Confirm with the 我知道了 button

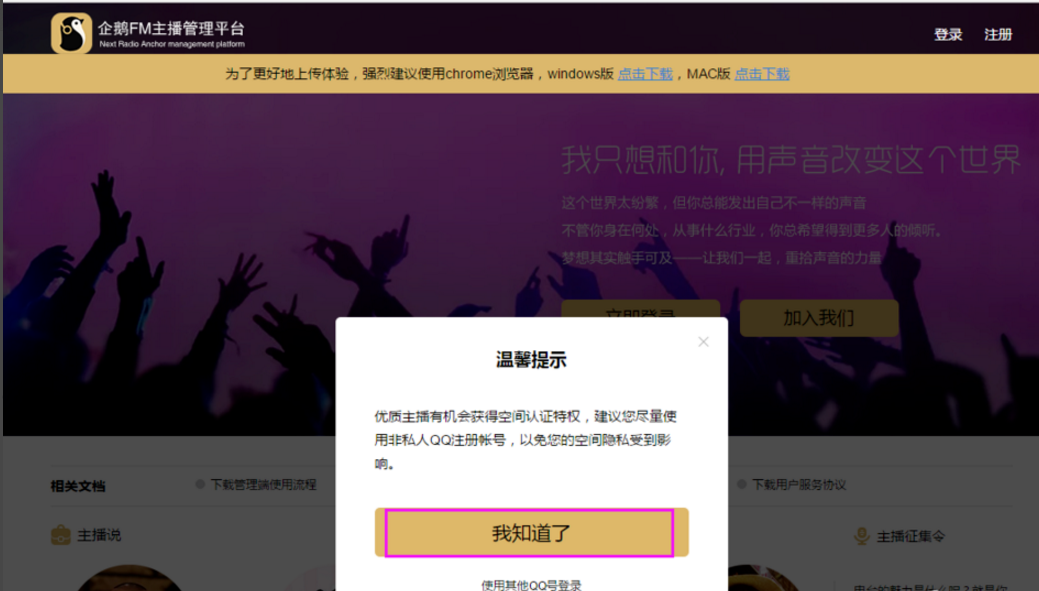[x=531, y=533]
